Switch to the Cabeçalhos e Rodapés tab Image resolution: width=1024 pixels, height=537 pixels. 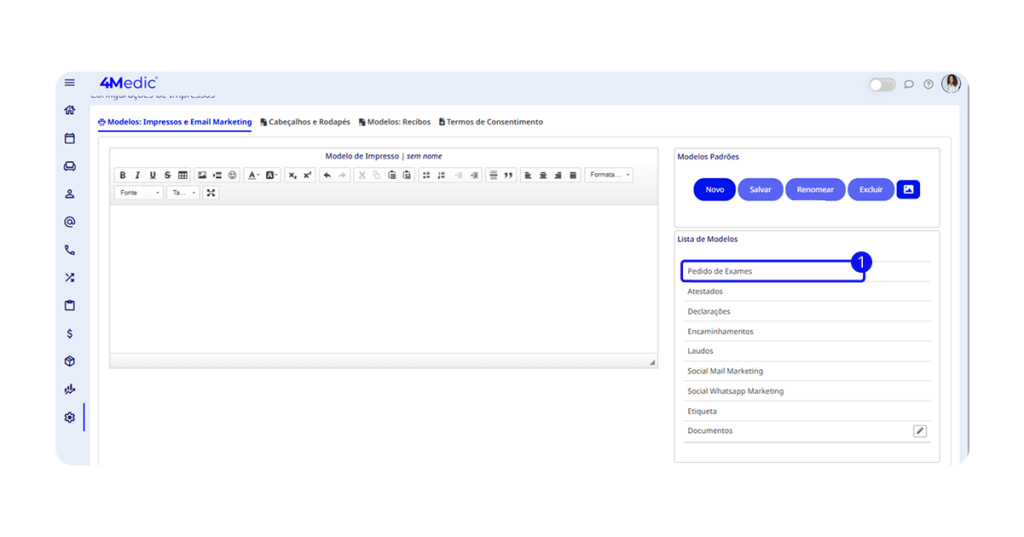click(x=306, y=122)
